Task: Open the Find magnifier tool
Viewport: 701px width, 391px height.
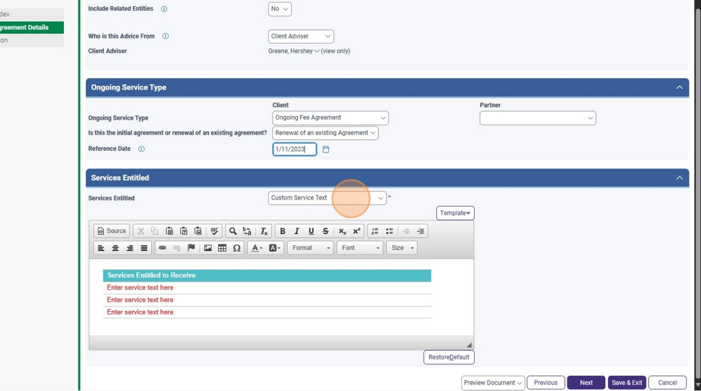Action: (232, 231)
